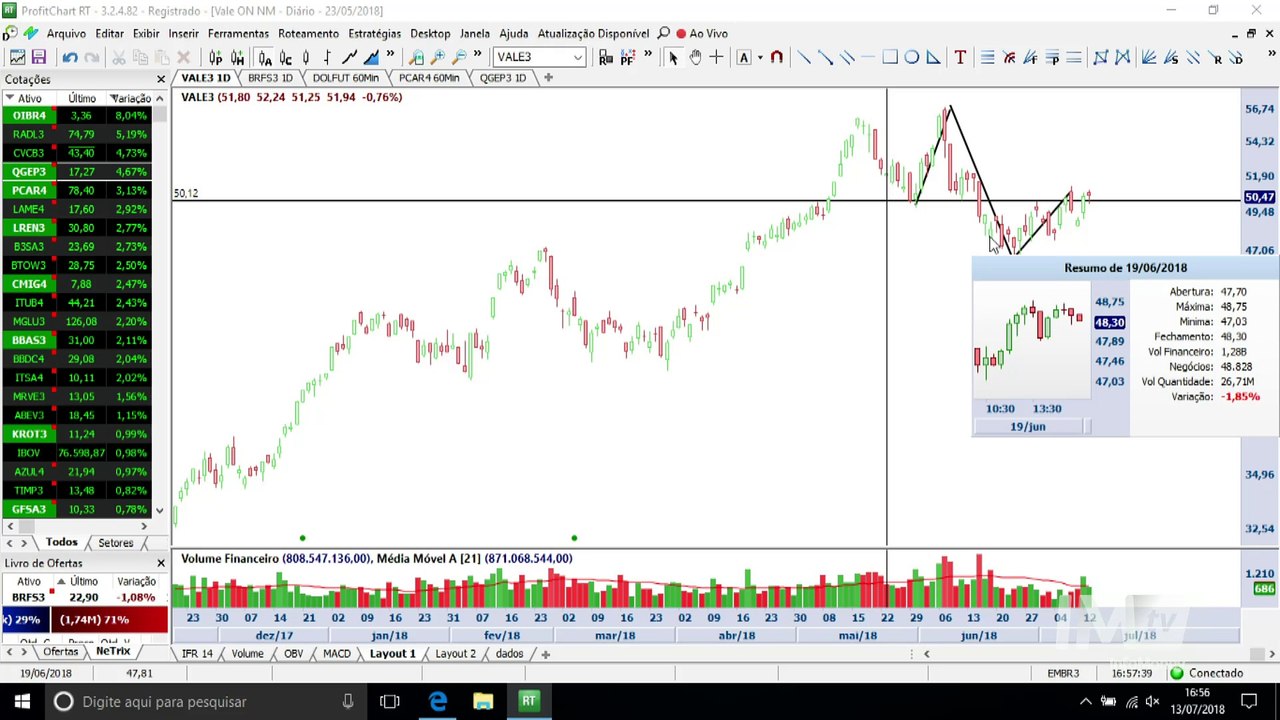Click the Task View taskbar icon
Screen dimensions: 1280x720
pos(390,701)
